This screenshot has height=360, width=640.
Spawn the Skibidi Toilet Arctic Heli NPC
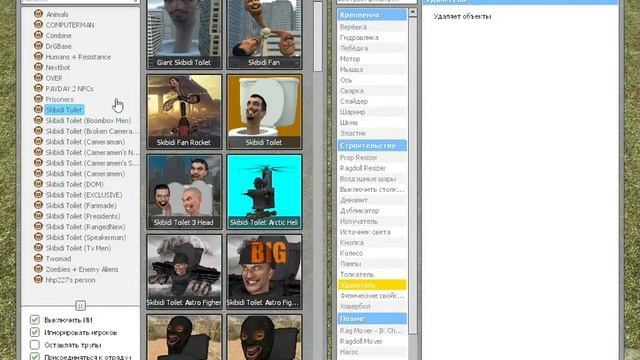[x=264, y=191]
